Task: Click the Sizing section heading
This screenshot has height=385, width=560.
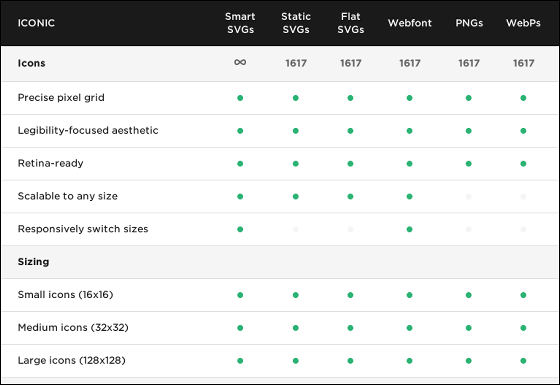Action: point(33,262)
